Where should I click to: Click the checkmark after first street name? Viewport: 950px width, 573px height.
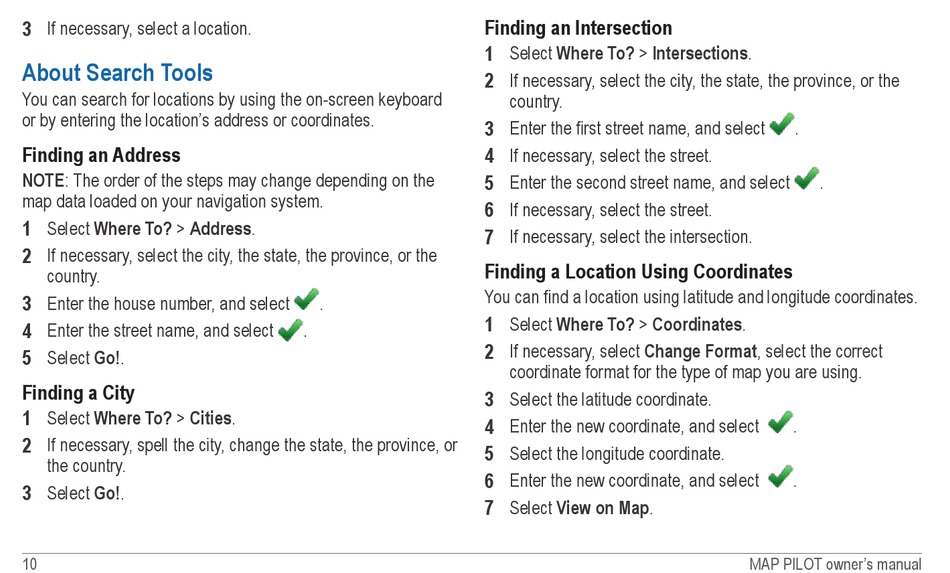tap(782, 124)
